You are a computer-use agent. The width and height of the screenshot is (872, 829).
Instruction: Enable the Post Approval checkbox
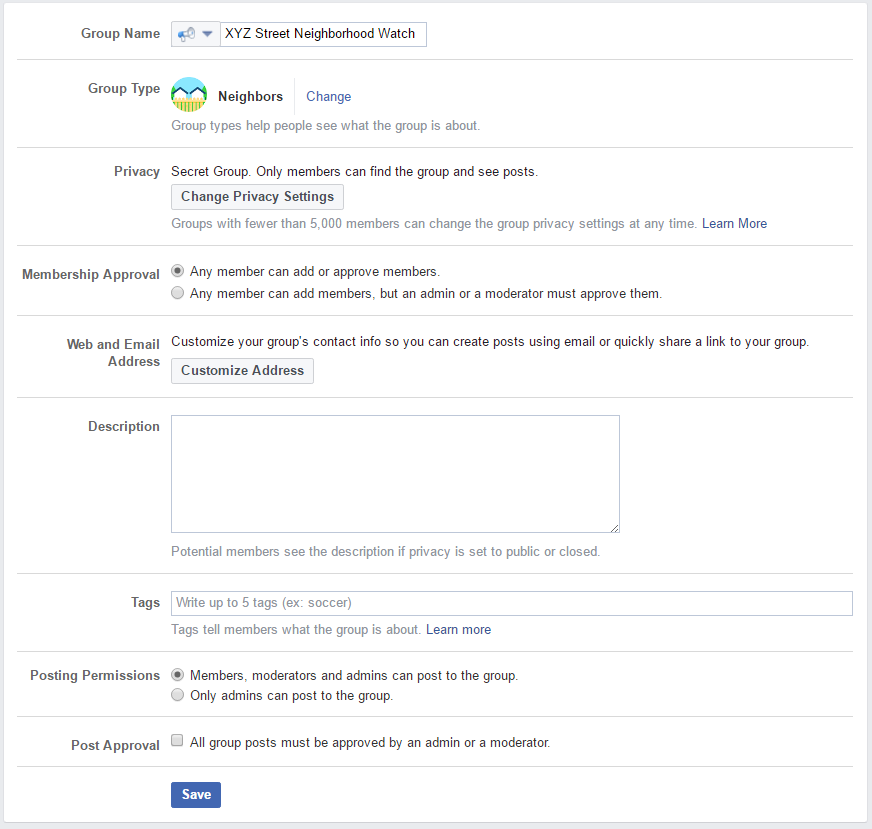point(177,740)
